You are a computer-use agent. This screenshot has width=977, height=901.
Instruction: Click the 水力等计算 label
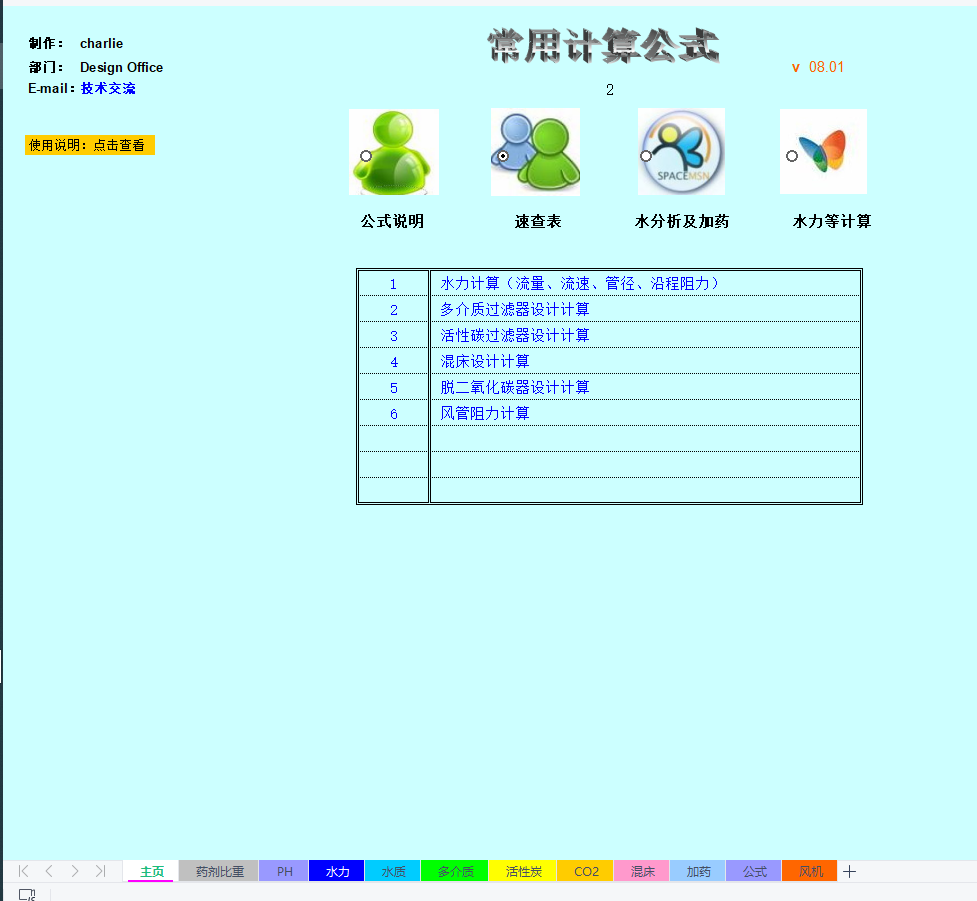point(832,221)
